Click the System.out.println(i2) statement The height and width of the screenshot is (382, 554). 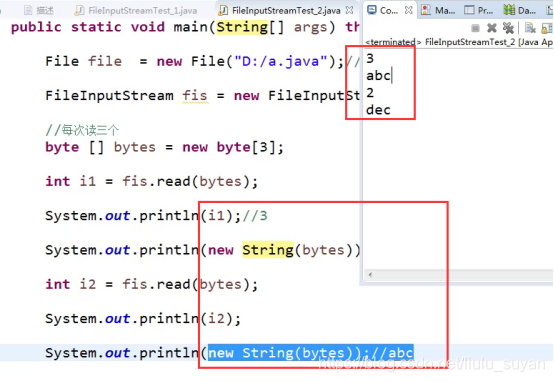[143, 319]
